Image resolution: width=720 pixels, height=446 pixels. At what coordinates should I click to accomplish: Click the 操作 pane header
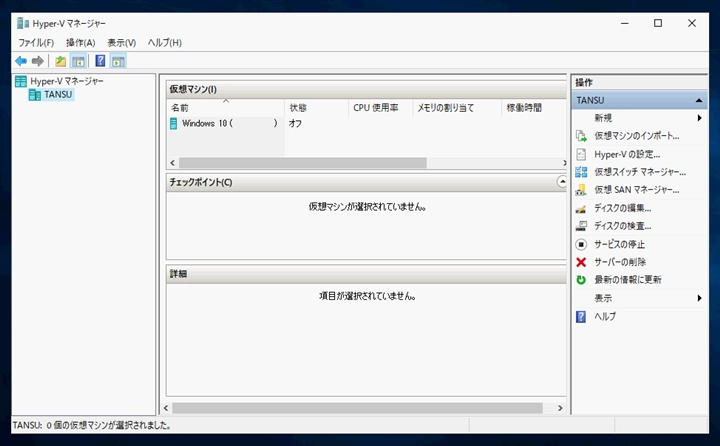(639, 82)
